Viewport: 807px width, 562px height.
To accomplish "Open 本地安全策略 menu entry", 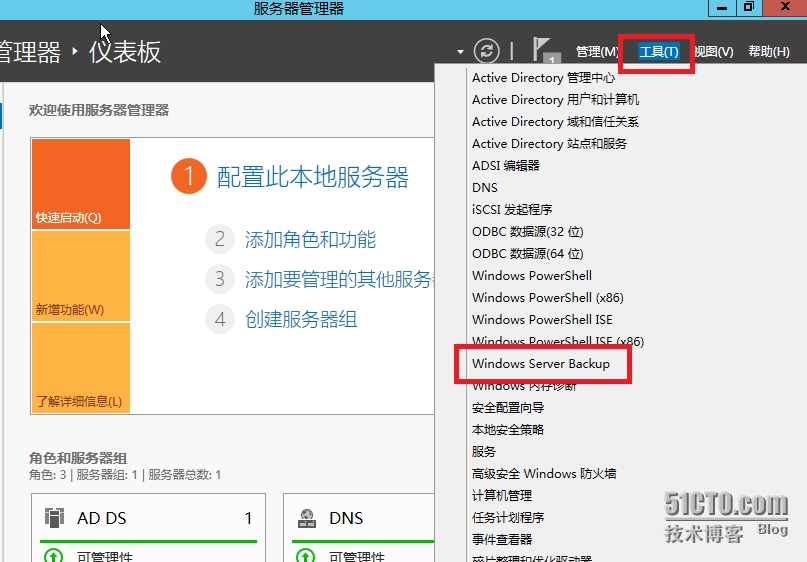I will [x=508, y=430].
